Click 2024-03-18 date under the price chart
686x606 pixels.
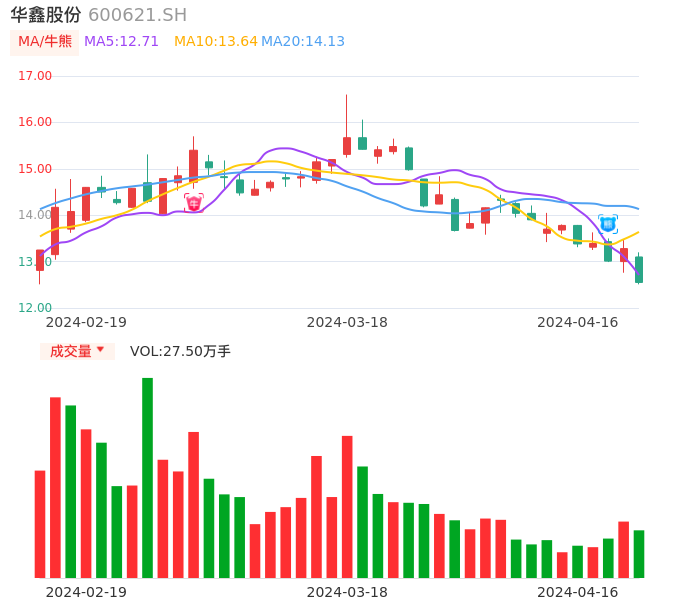[x=347, y=322]
